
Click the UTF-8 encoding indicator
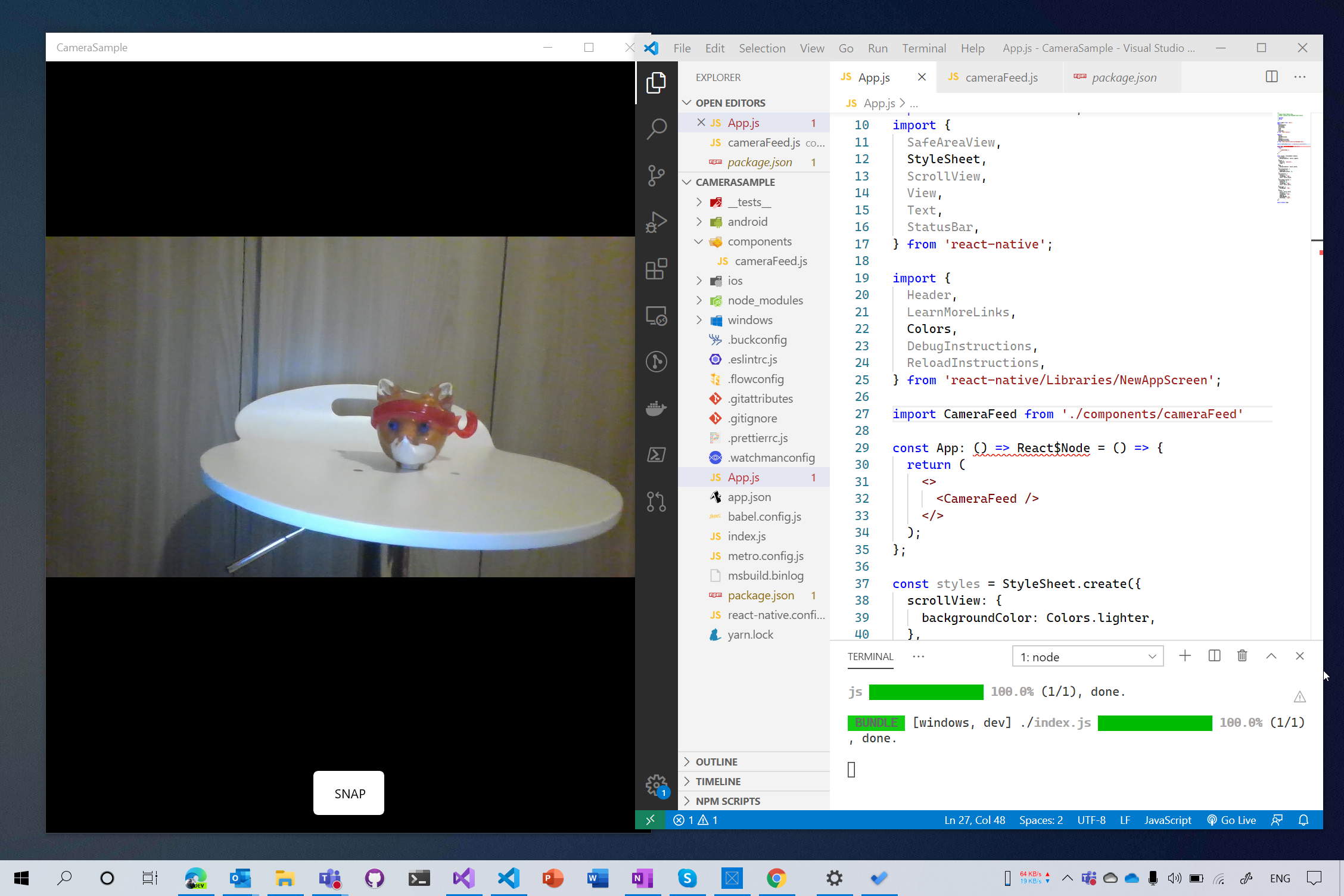click(x=1091, y=820)
